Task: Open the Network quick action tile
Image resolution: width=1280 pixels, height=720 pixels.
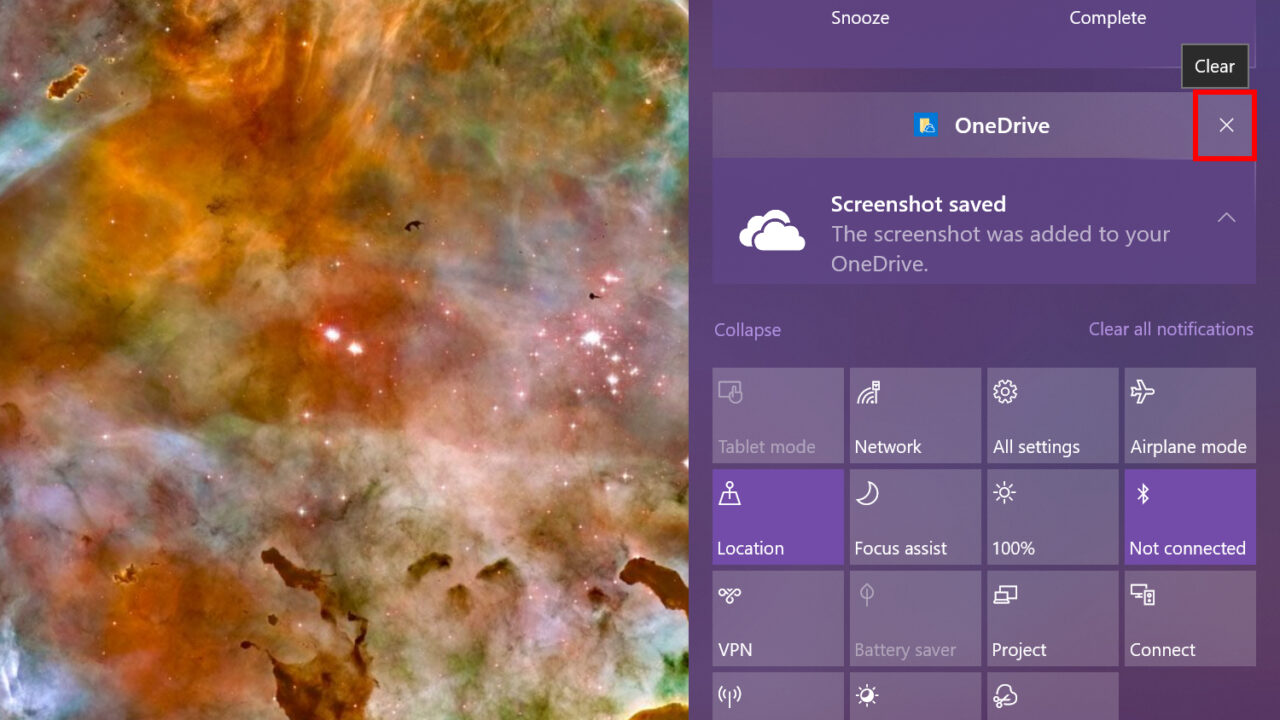Action: pyautogui.click(x=915, y=415)
